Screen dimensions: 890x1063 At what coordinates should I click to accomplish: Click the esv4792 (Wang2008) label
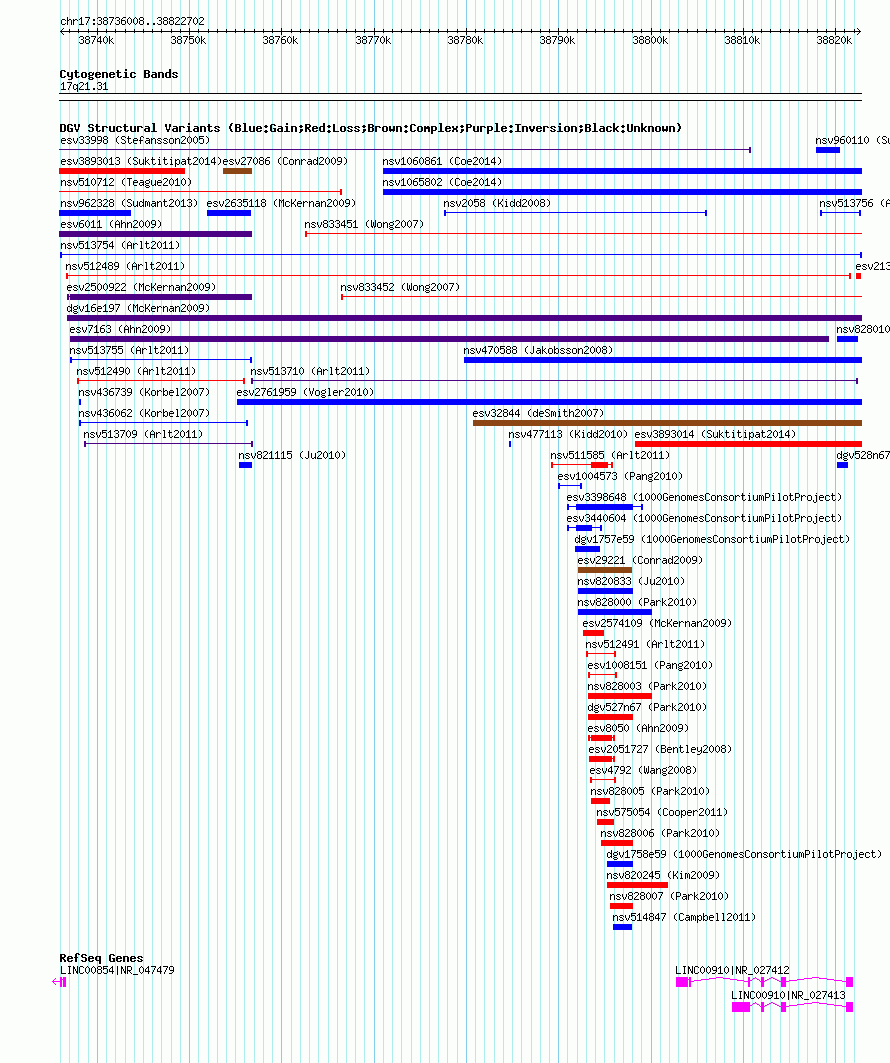click(643, 771)
